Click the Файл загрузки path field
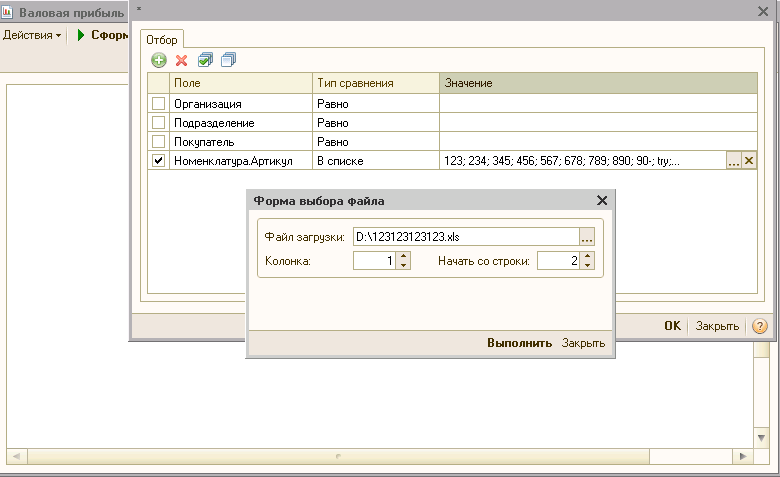This screenshot has height=477, width=780. click(464, 237)
